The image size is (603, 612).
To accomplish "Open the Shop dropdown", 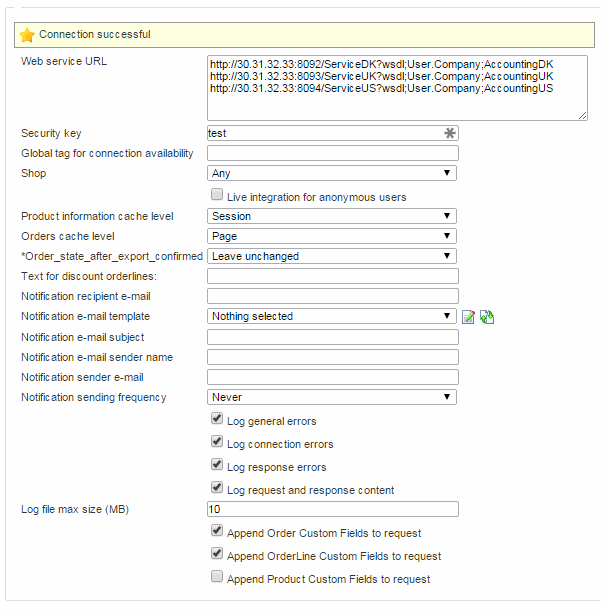I will 332,173.
